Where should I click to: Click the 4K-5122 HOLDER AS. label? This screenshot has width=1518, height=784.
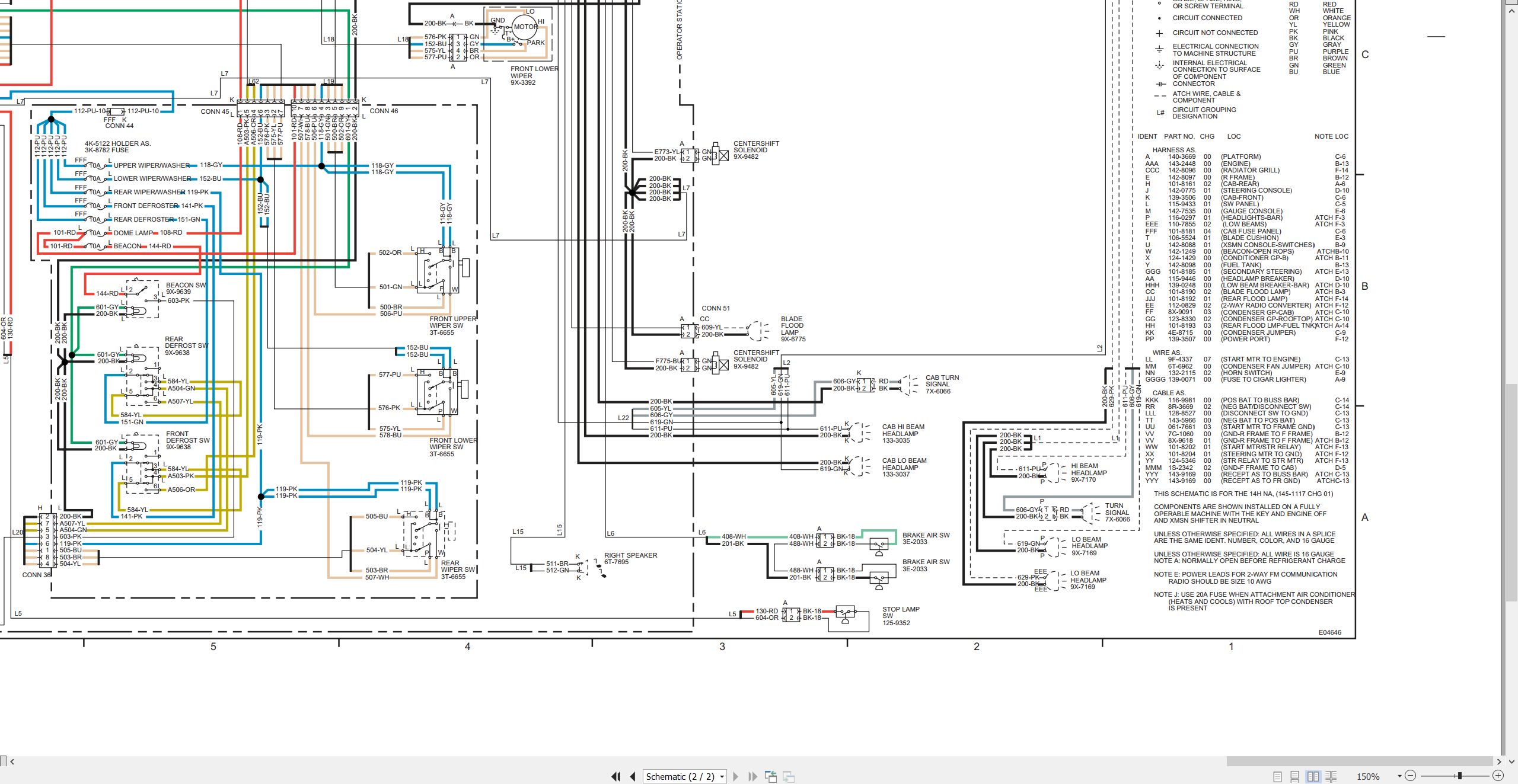coord(117,143)
